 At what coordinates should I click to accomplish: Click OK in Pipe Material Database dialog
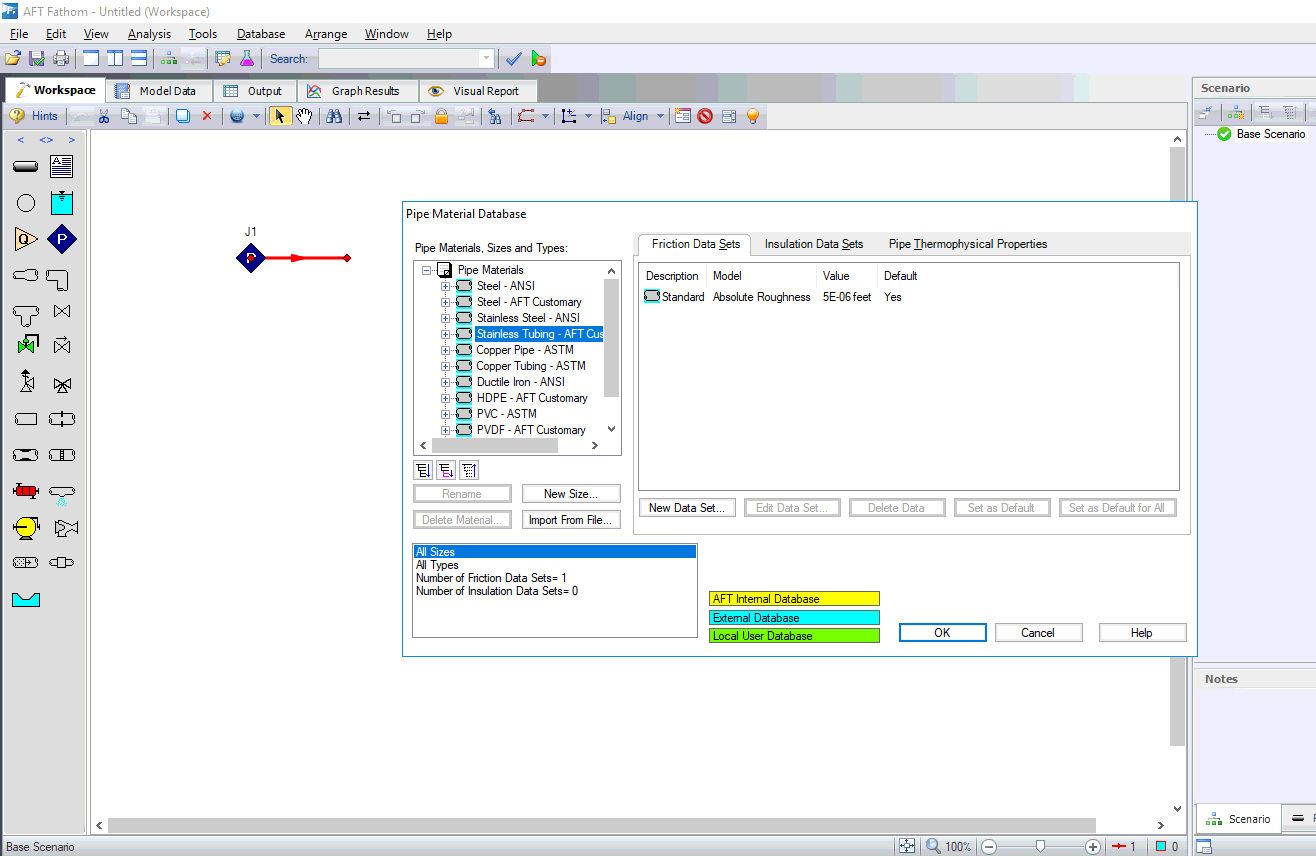click(942, 633)
